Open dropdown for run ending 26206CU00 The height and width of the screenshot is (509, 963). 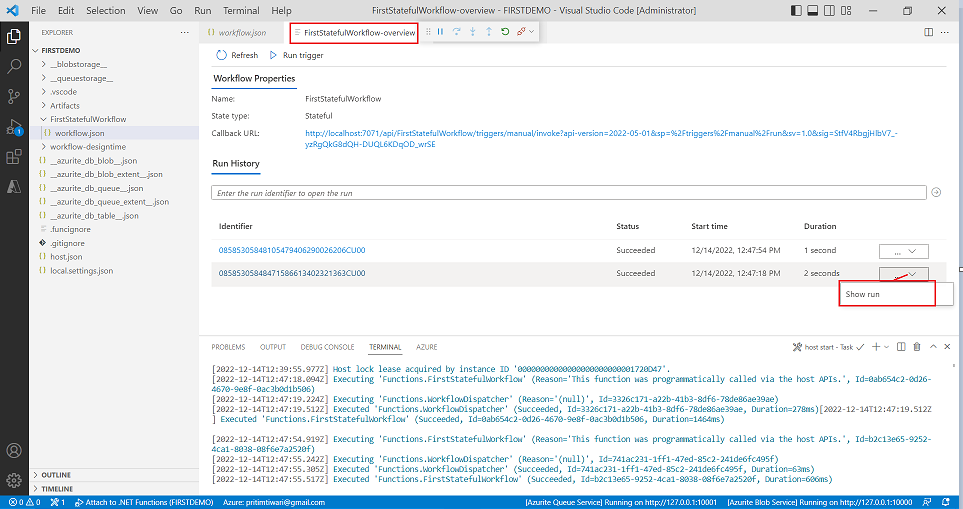[x=903, y=251]
